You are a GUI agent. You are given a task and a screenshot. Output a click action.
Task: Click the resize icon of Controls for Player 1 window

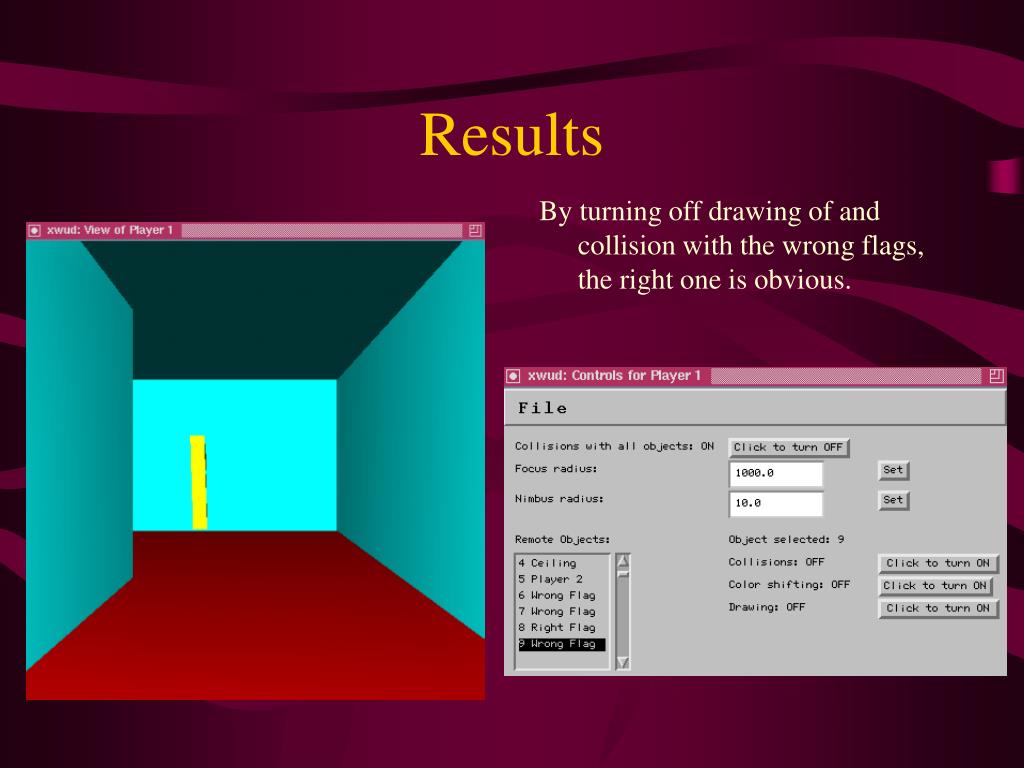click(996, 376)
